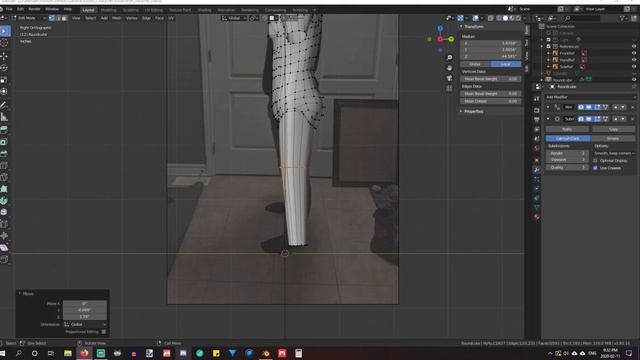640x360 pixels.
Task: Hide HandRef in the outliner
Action: [634, 60]
